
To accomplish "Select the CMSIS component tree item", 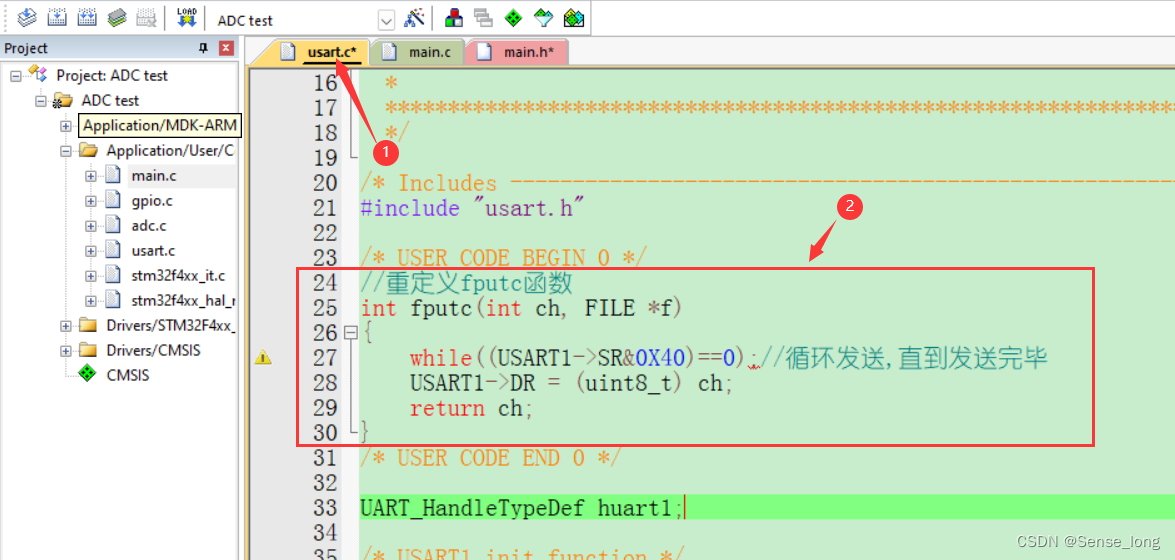I will point(127,376).
